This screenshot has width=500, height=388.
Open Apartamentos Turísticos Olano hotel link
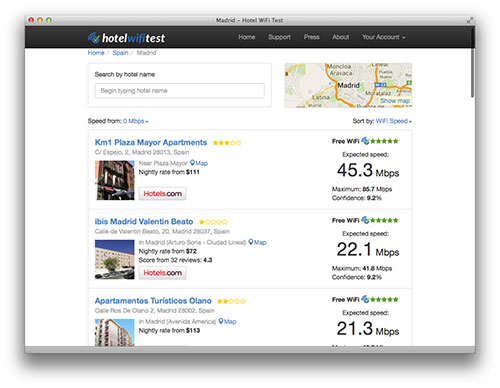pos(153,301)
